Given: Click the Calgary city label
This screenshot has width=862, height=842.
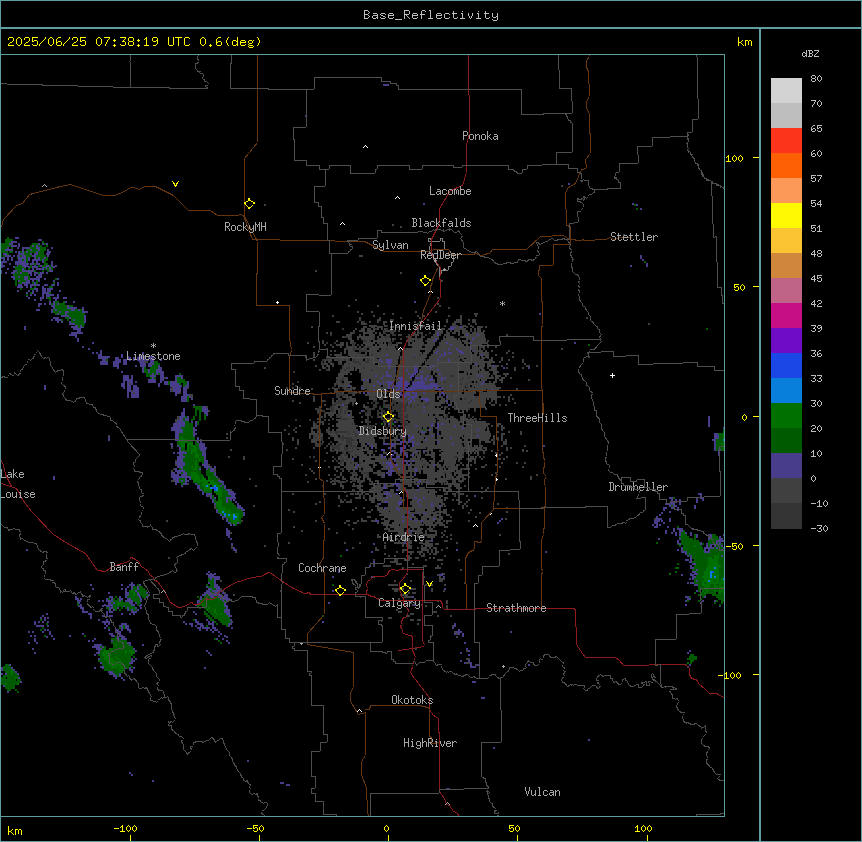Looking at the screenshot, I should pos(399,603).
